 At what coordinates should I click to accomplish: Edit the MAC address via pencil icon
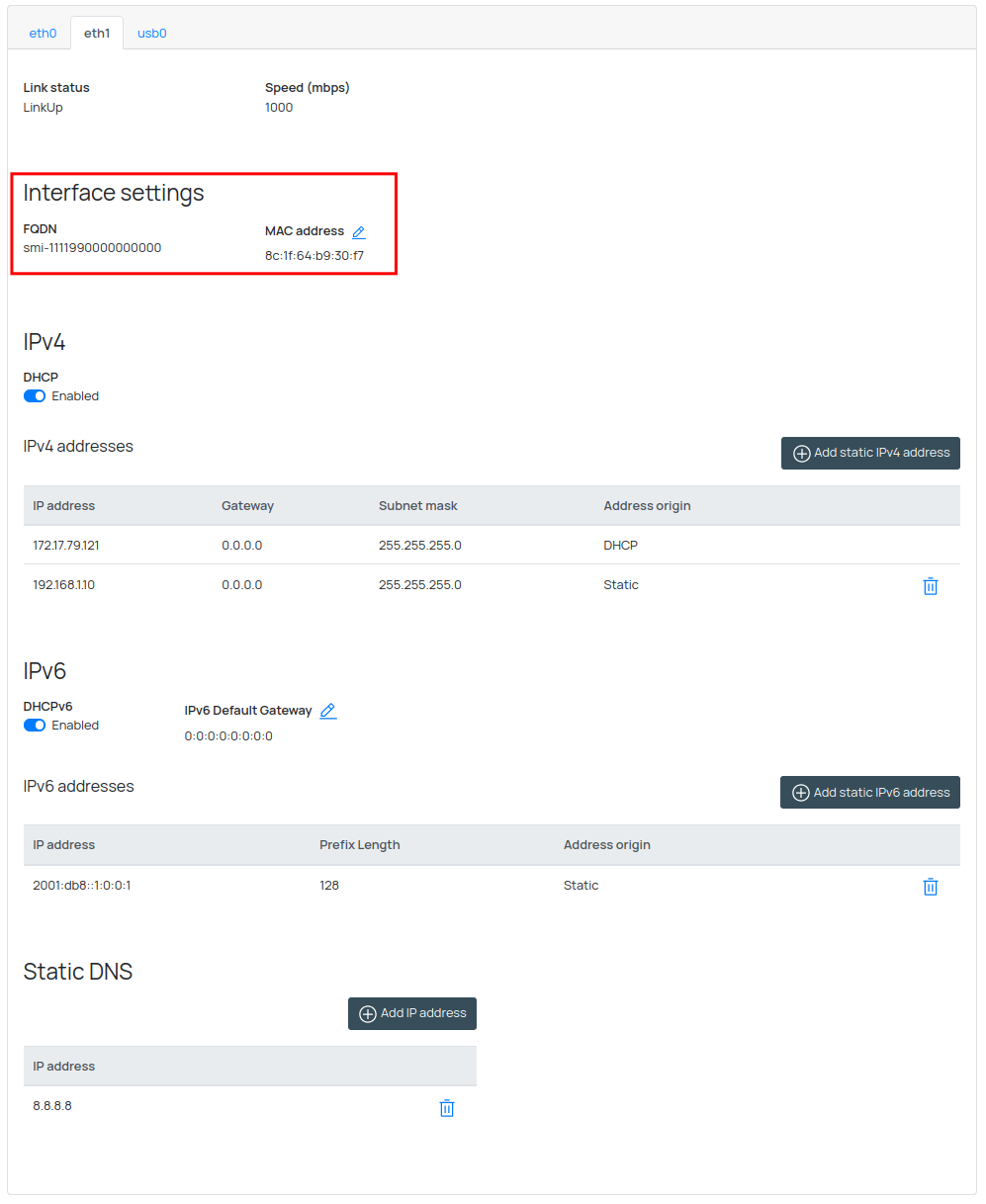359,232
